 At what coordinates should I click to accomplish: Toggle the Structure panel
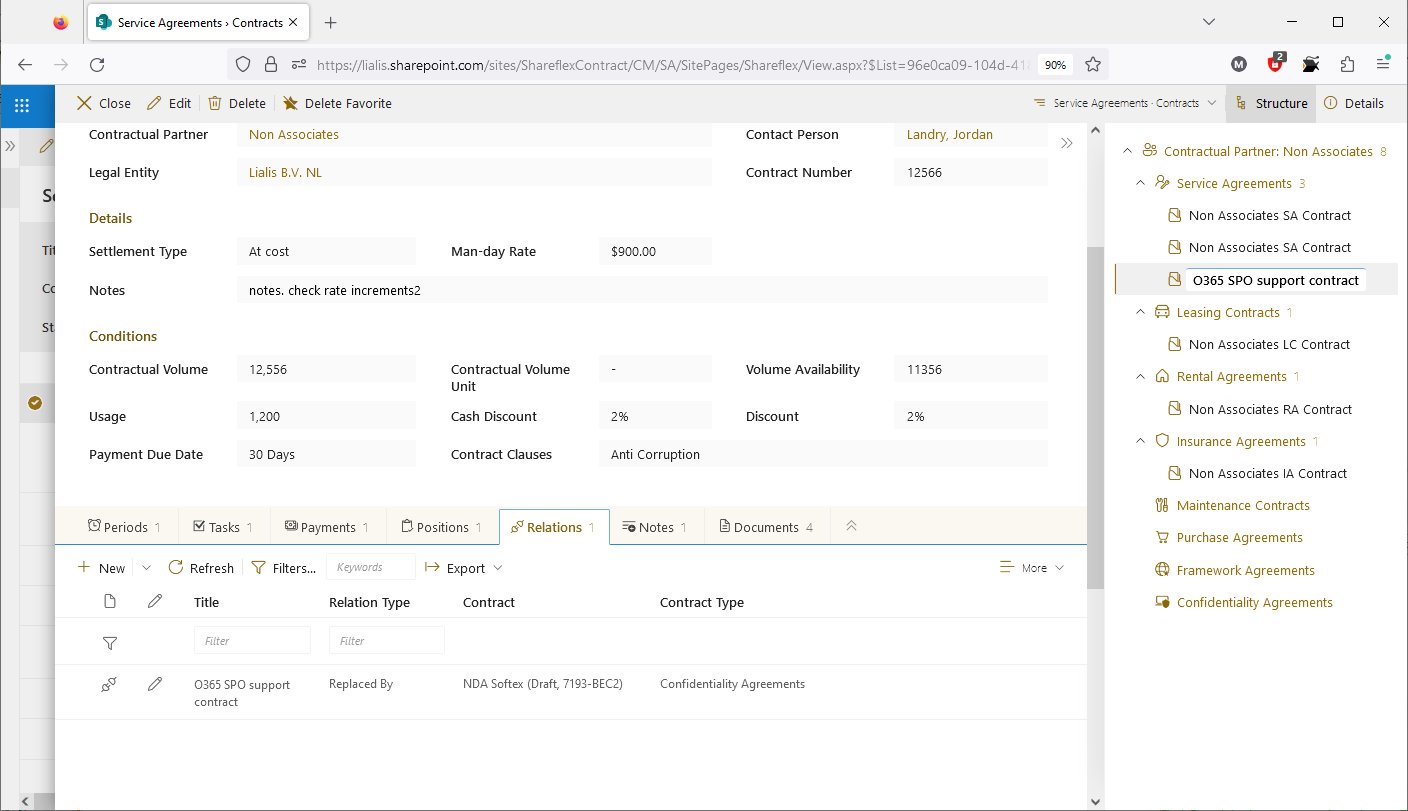[x=1271, y=103]
